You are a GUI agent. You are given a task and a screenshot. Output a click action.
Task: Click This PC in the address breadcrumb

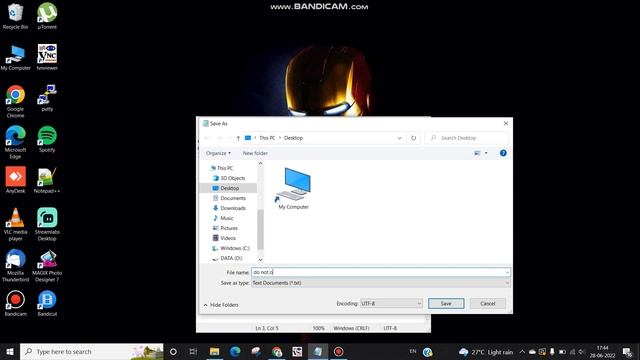point(267,138)
